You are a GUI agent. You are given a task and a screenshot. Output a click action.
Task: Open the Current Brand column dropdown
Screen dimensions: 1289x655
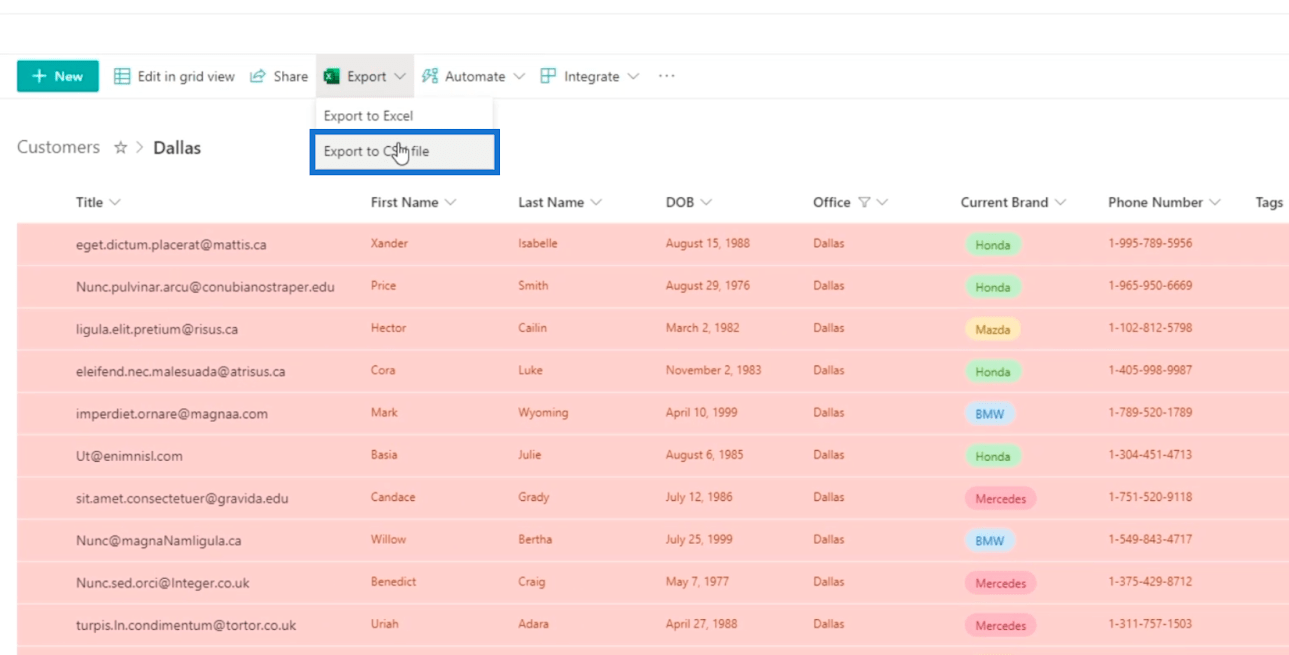click(x=1060, y=202)
